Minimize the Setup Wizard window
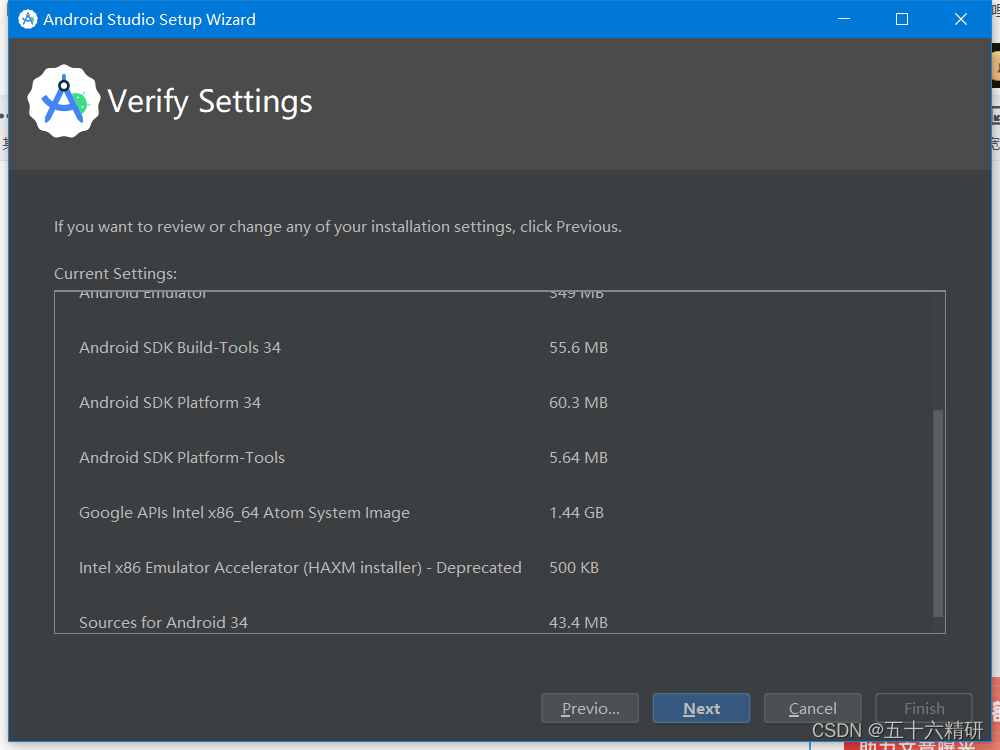 point(844,19)
